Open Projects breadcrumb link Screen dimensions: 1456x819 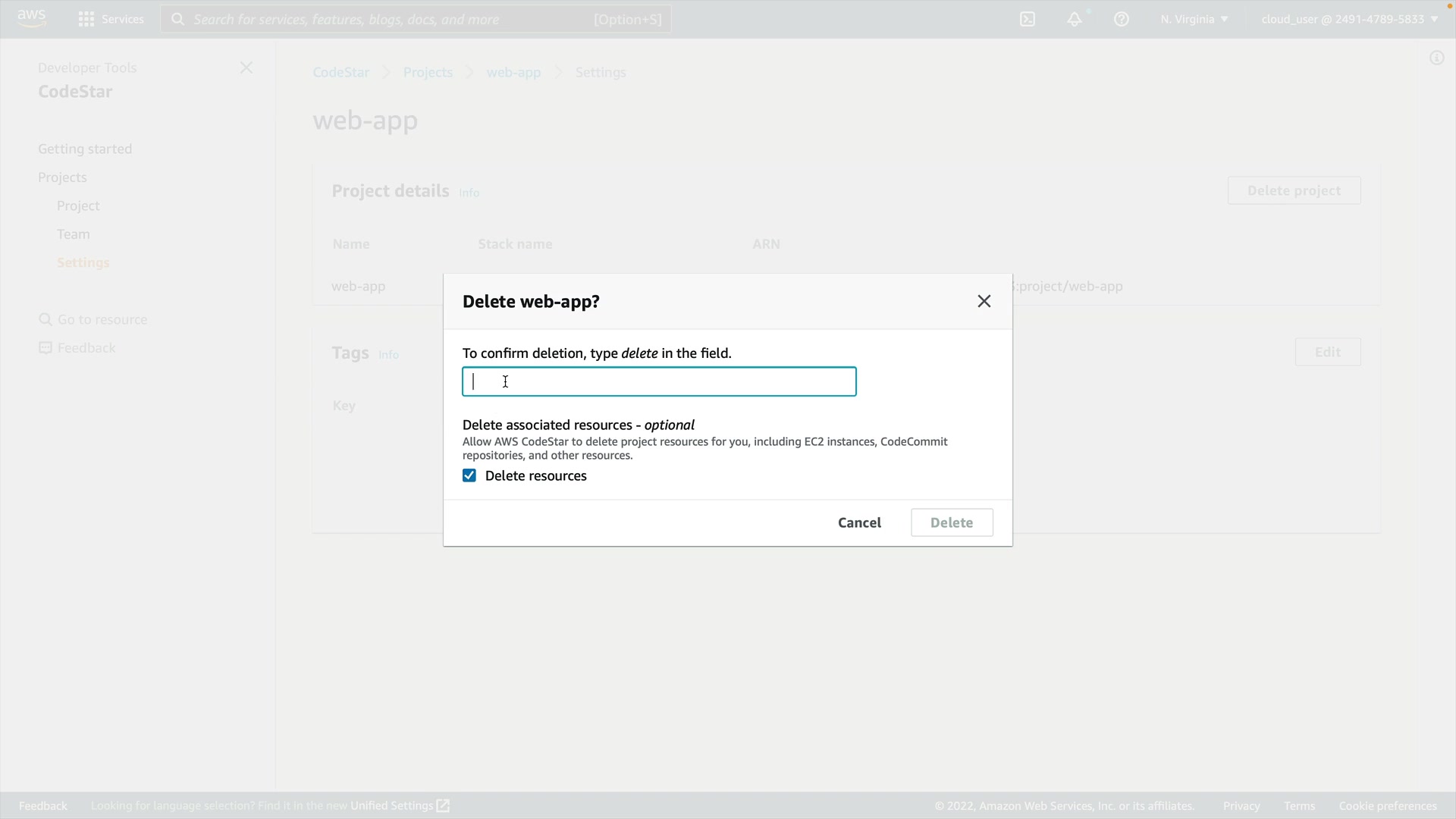point(428,72)
